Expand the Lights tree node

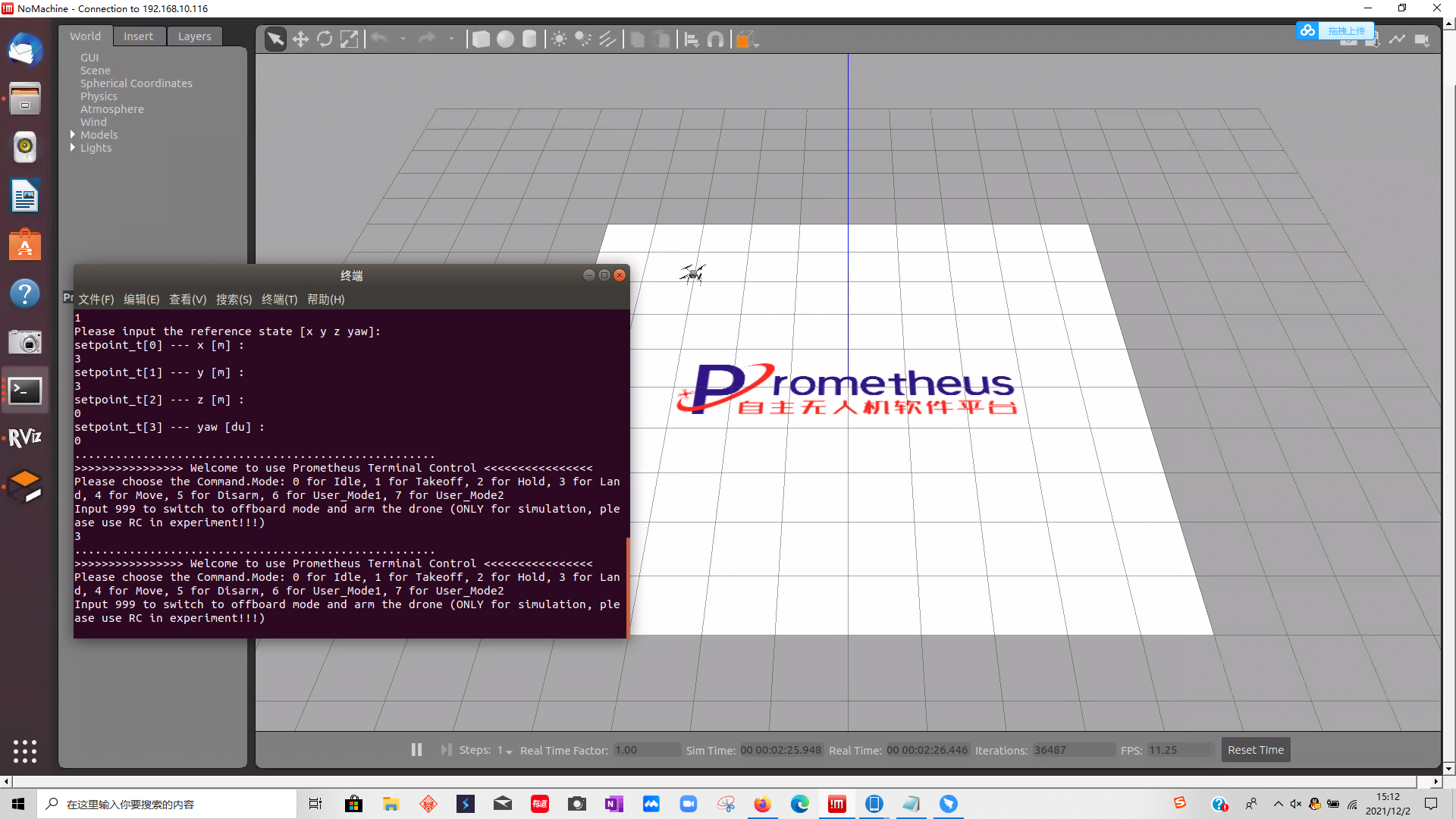pos(73,148)
